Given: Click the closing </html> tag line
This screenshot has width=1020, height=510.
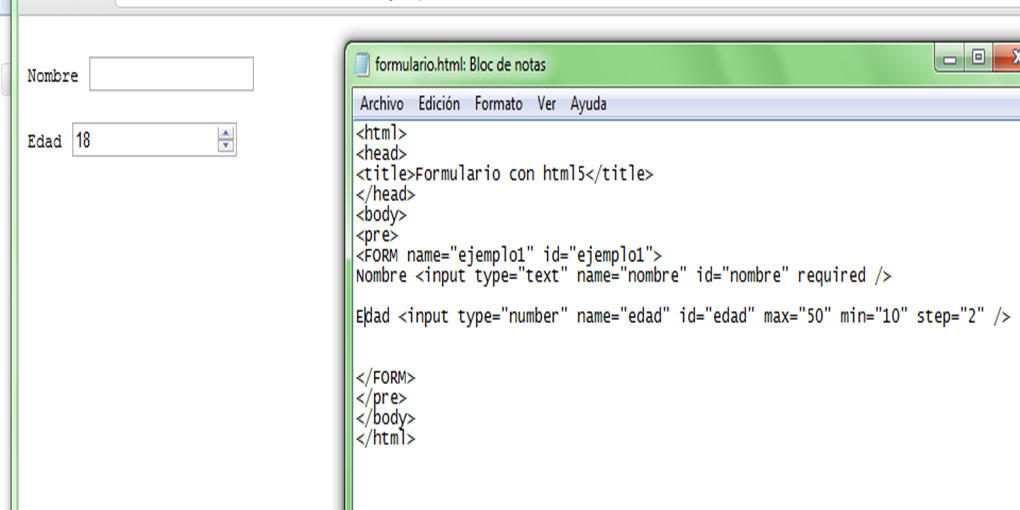Looking at the screenshot, I should [385, 438].
